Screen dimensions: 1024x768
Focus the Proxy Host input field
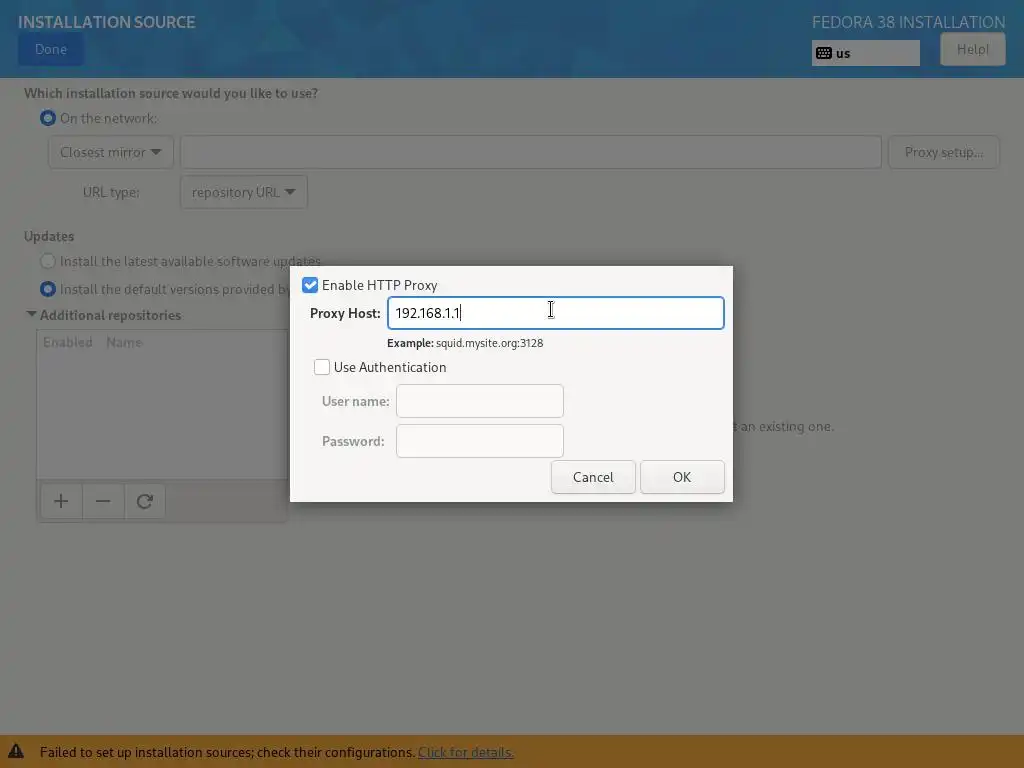click(556, 313)
